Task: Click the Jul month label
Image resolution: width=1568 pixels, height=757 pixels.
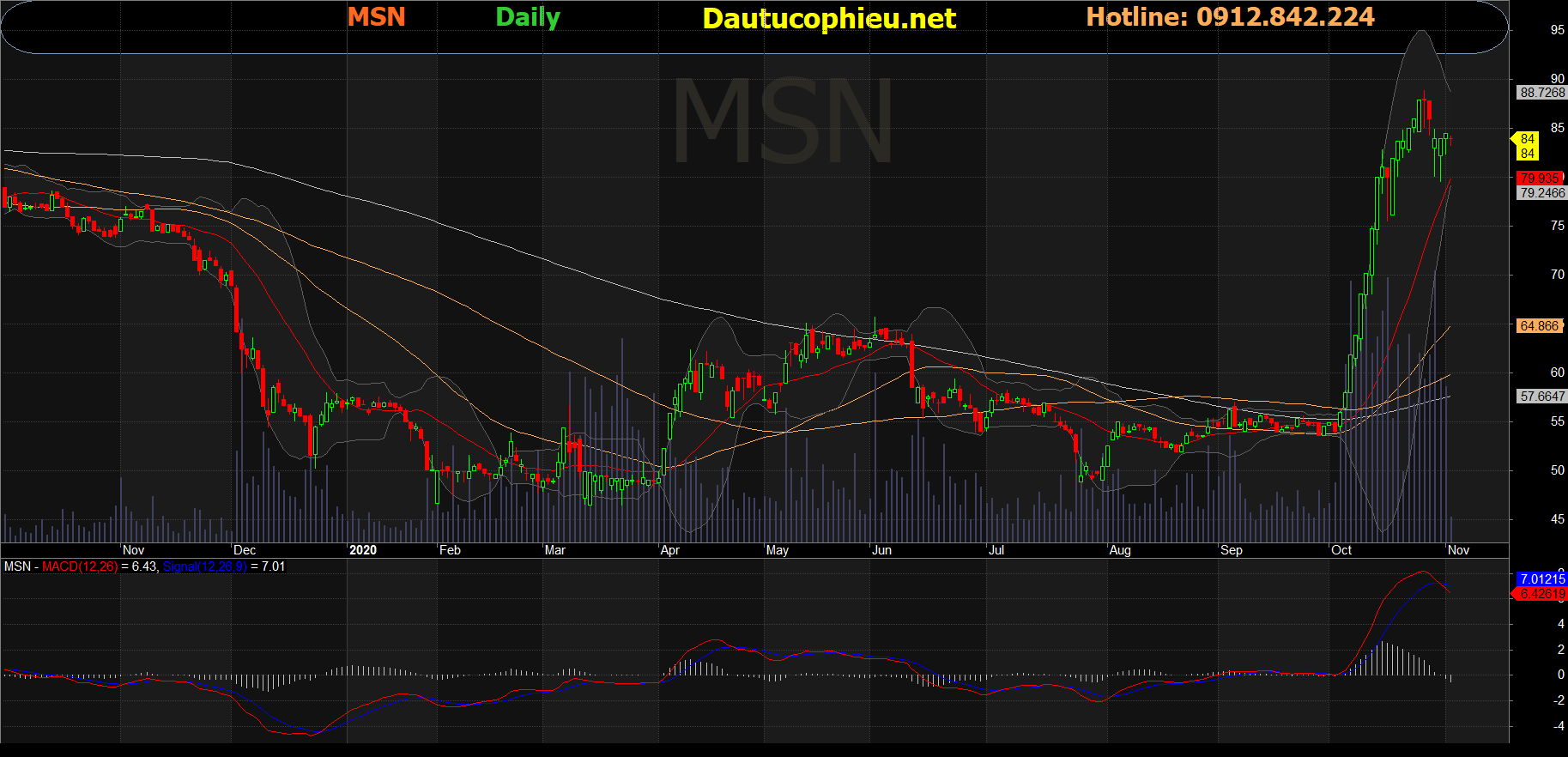Action: pyautogui.click(x=996, y=550)
